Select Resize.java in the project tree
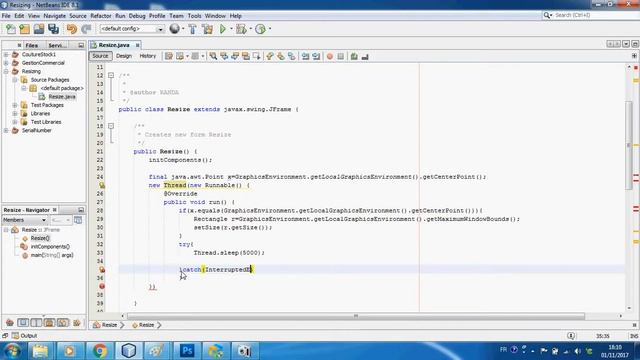Viewport: 640px width, 360px height. (x=62, y=97)
